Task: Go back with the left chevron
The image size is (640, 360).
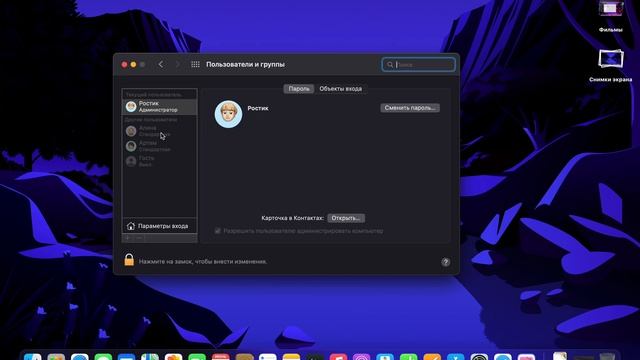Action: pos(161,64)
